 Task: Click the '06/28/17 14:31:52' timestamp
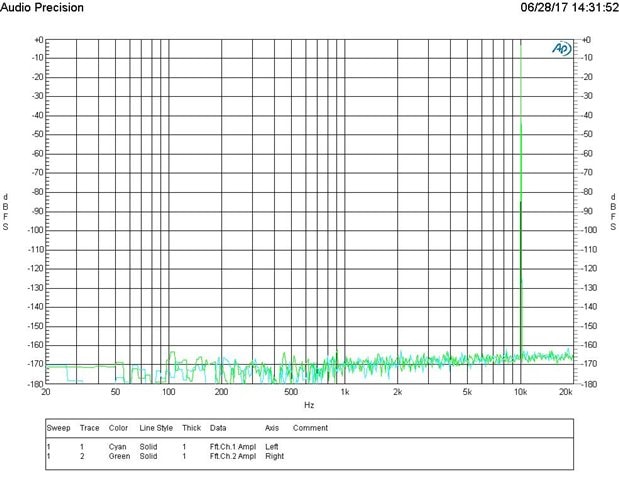click(x=569, y=7)
